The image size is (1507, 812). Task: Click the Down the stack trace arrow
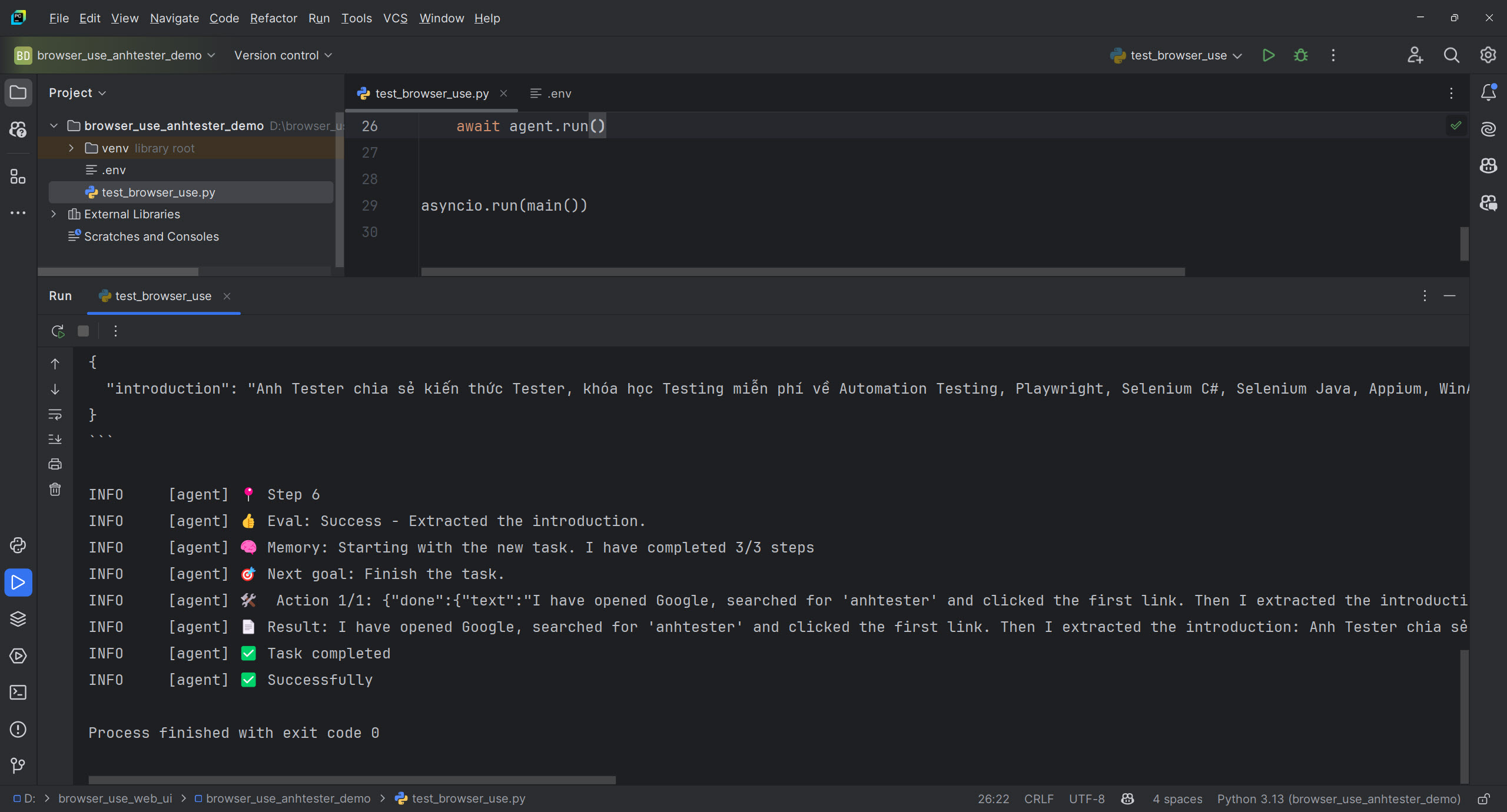point(55,389)
